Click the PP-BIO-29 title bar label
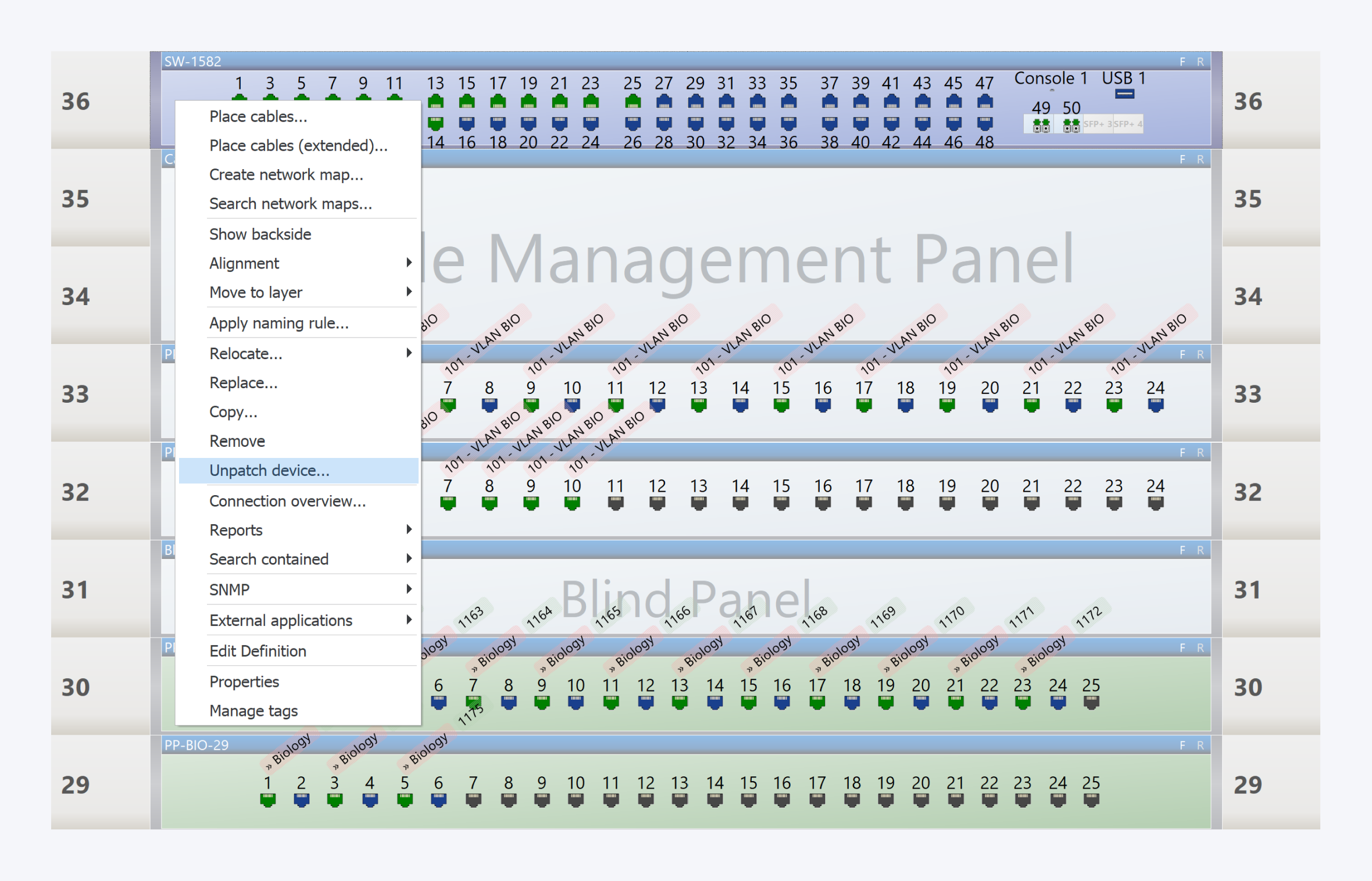 pos(196,745)
